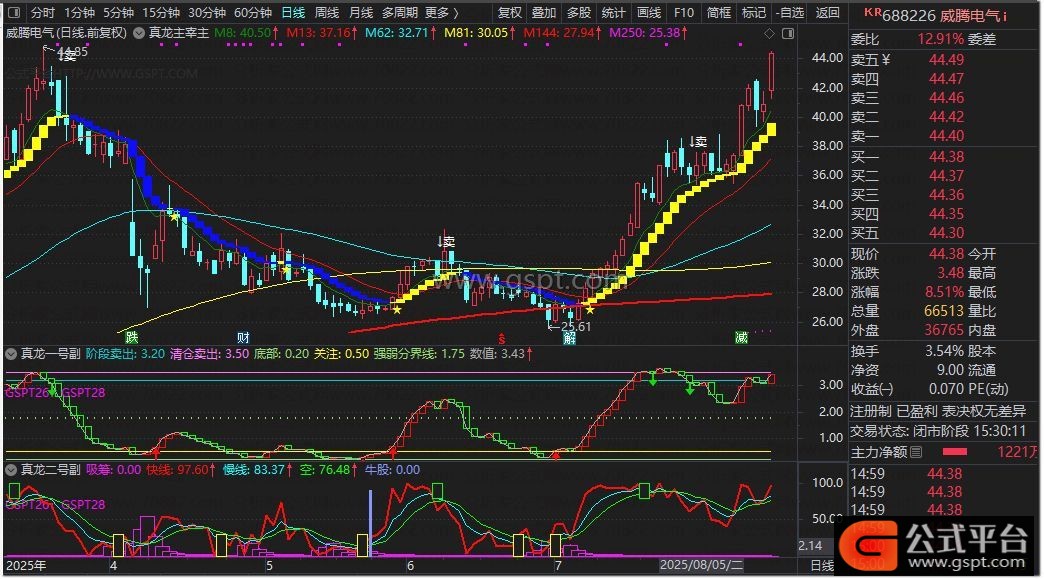
Task: Click the 委比 12.91% value
Action: click(940, 39)
